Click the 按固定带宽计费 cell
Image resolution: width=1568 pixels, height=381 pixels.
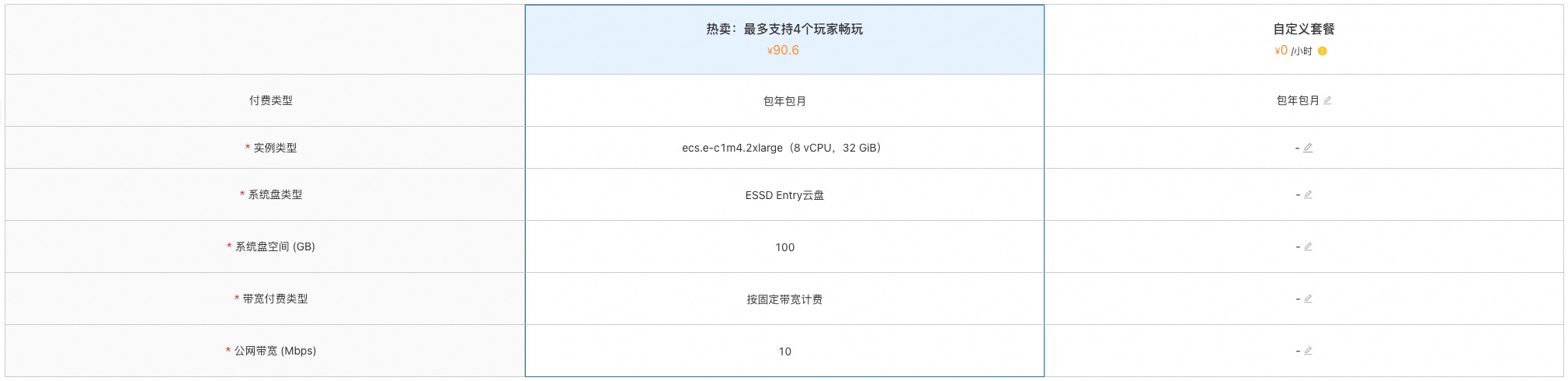pyautogui.click(x=784, y=299)
